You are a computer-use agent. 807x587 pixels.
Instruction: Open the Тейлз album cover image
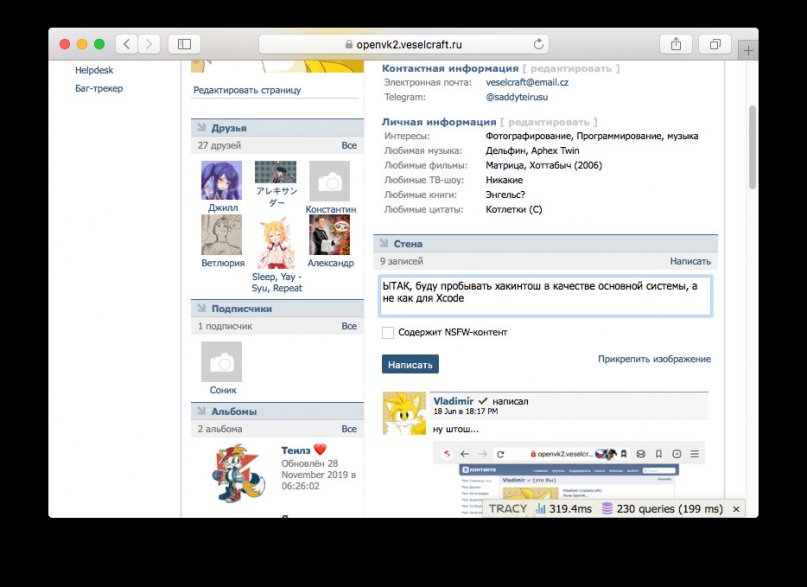point(238,473)
